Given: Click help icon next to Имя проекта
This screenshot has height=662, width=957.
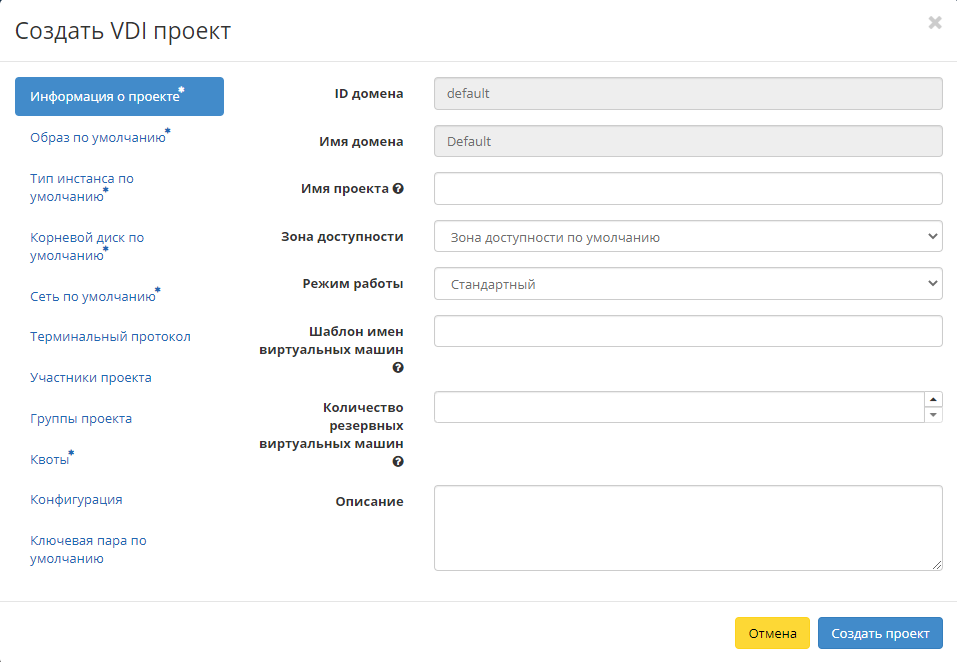Looking at the screenshot, I should [398, 188].
